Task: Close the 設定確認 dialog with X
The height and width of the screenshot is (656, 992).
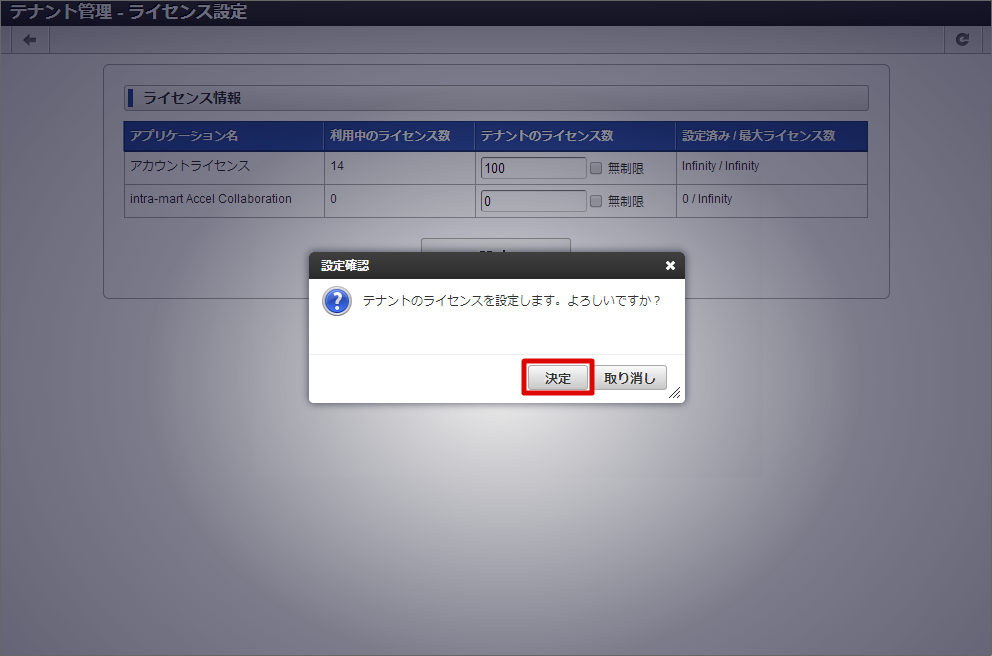Action: tap(671, 266)
